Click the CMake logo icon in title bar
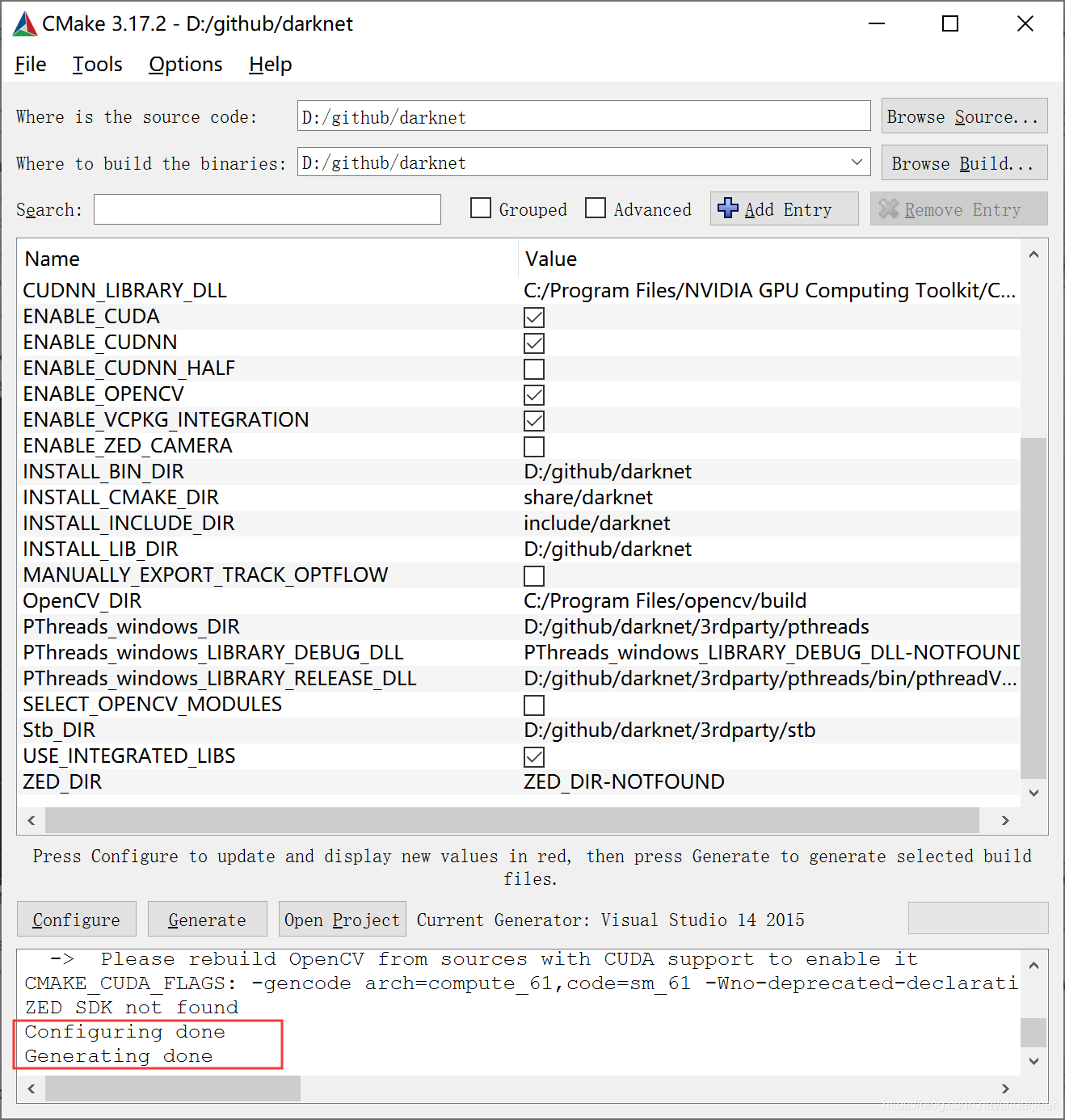1065x1120 pixels. coord(25,24)
